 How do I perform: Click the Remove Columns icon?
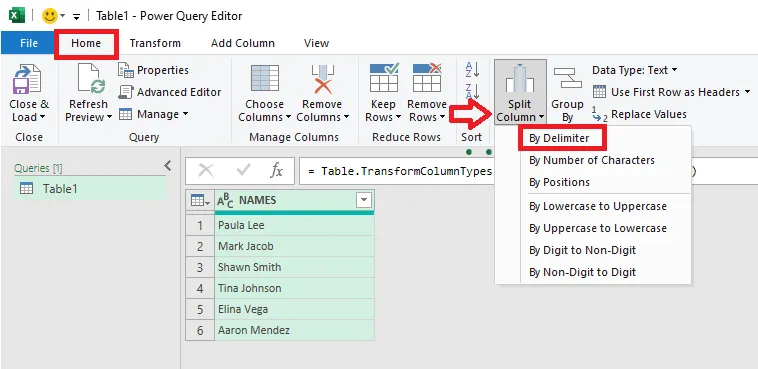(322, 79)
